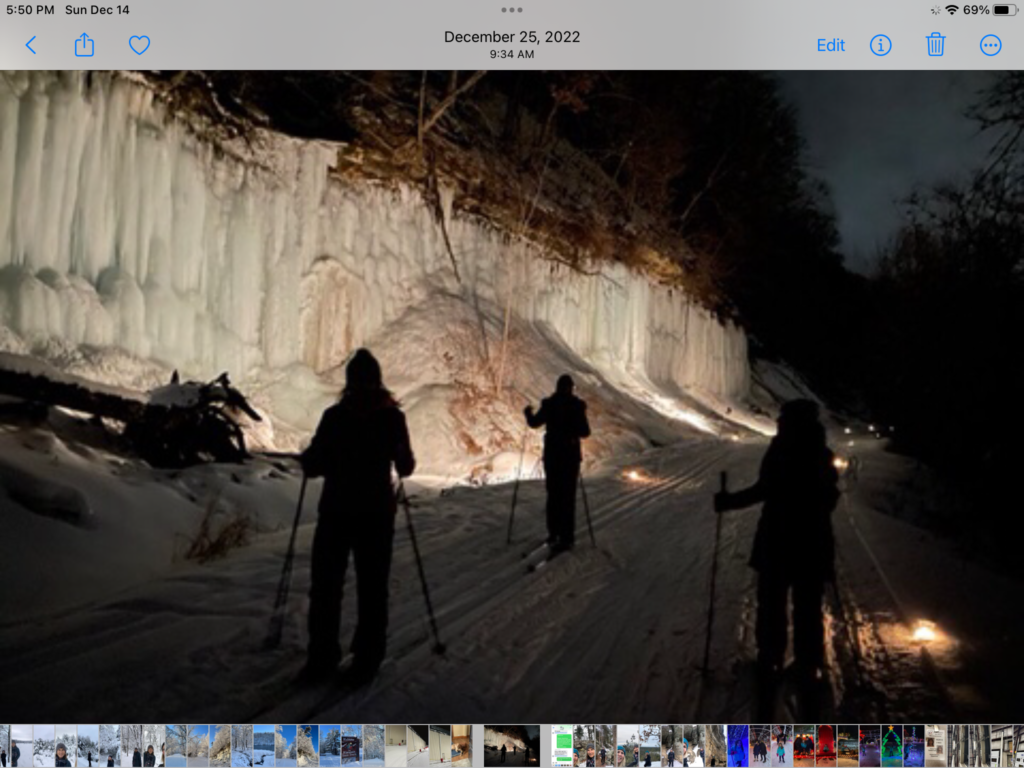This screenshot has width=1024, height=768.
Task: Tap the December 25, 2022 date title
Action: [512, 37]
